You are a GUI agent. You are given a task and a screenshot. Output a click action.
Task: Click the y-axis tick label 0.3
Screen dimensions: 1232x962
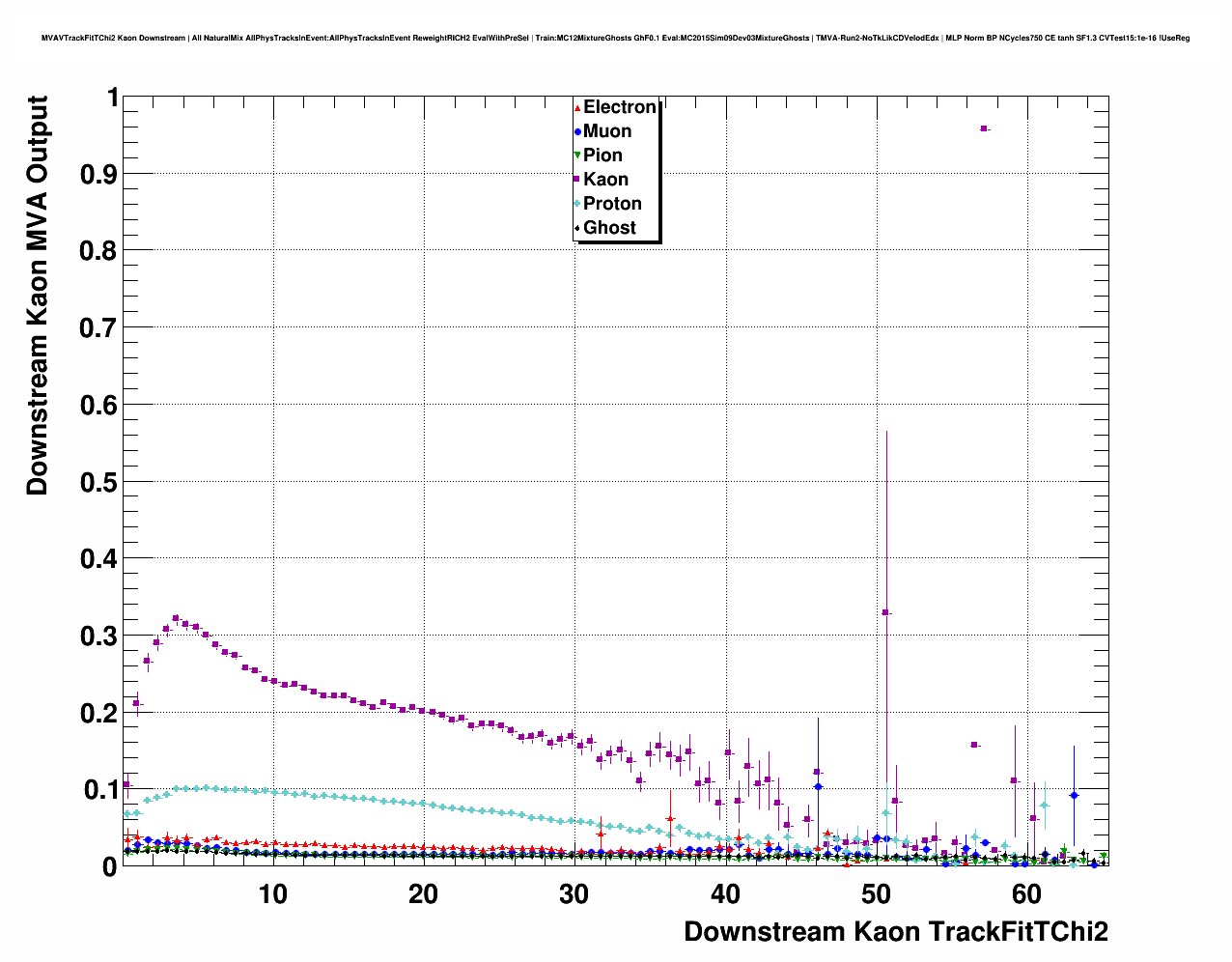(98, 637)
